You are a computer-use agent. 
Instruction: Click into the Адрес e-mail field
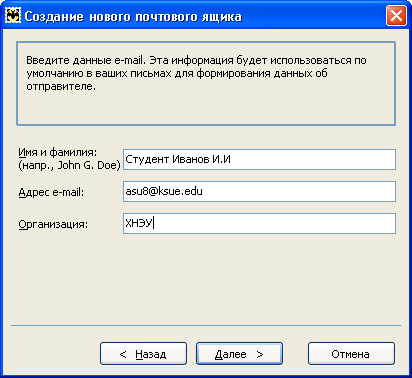(x=259, y=191)
